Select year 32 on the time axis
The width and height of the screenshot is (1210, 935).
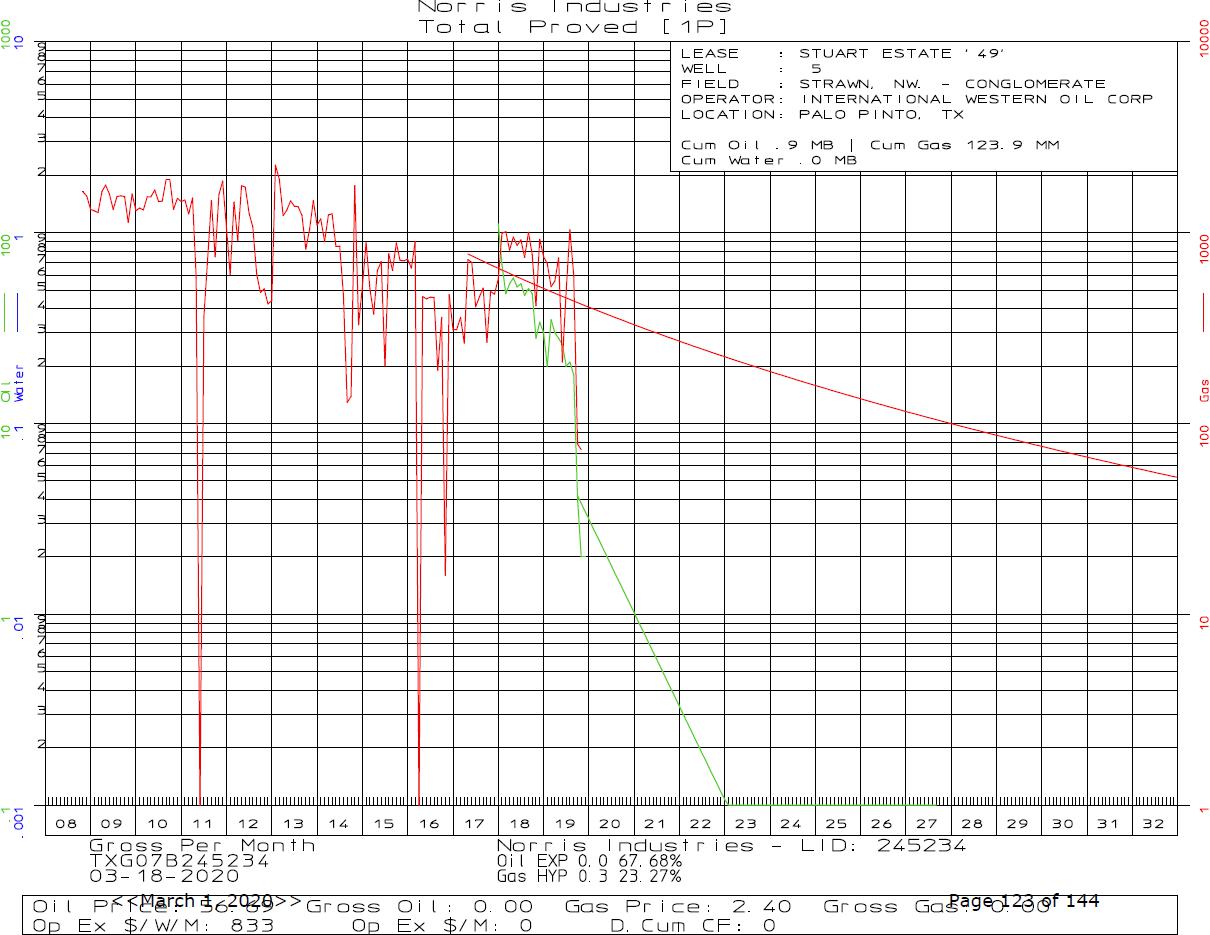point(1153,824)
